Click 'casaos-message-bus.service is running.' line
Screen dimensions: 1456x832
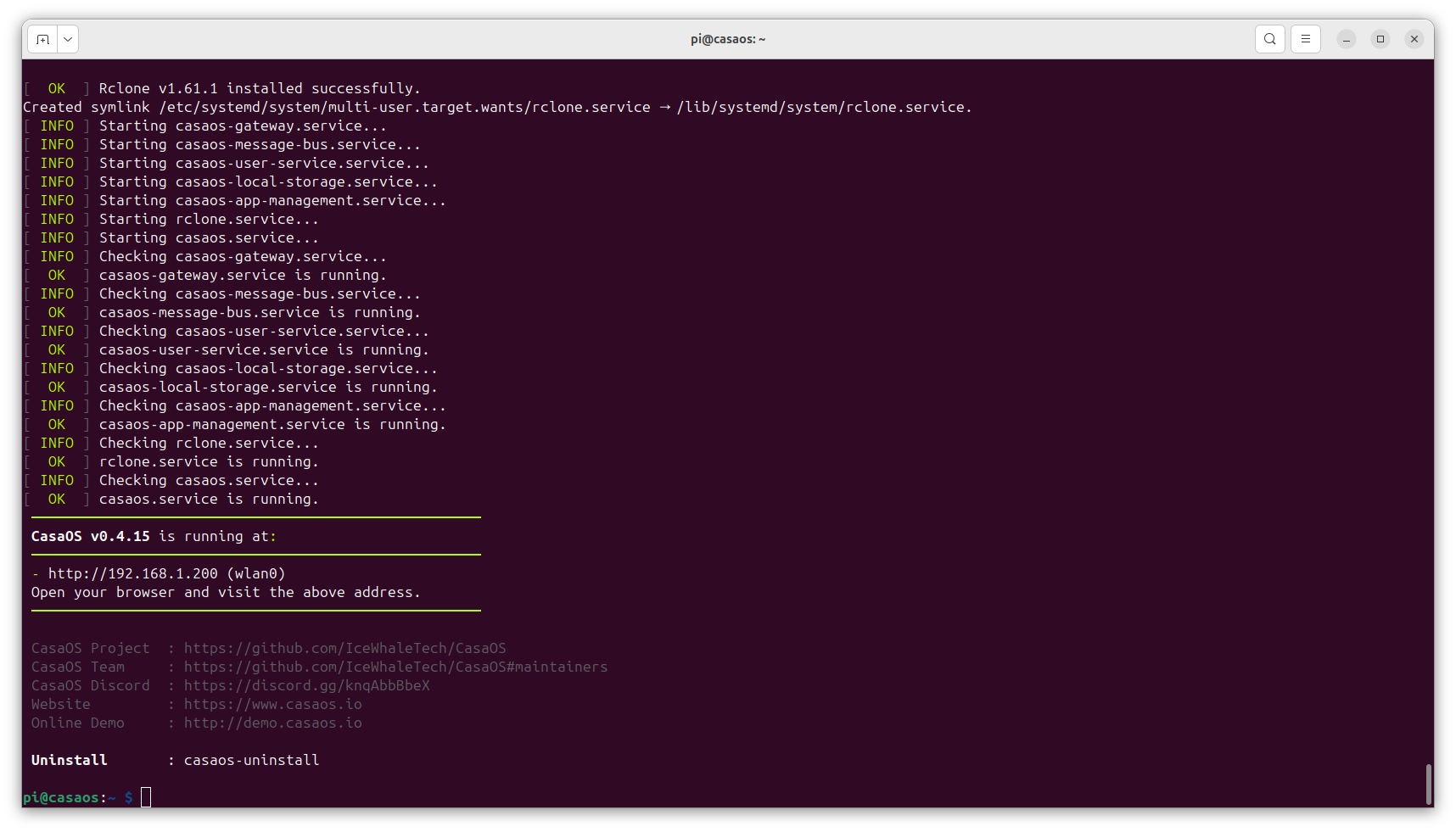tap(260, 313)
